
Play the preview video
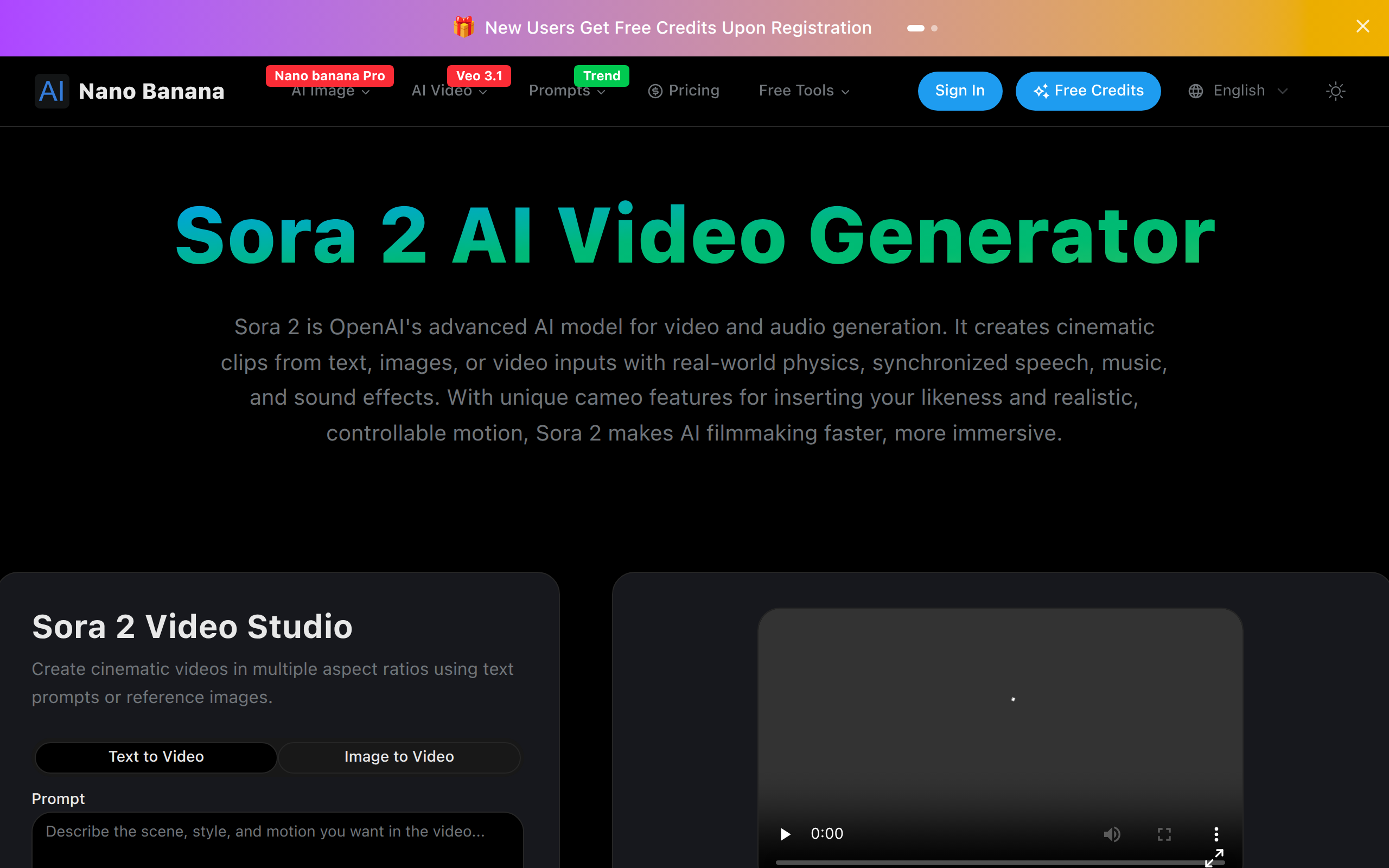click(x=785, y=834)
